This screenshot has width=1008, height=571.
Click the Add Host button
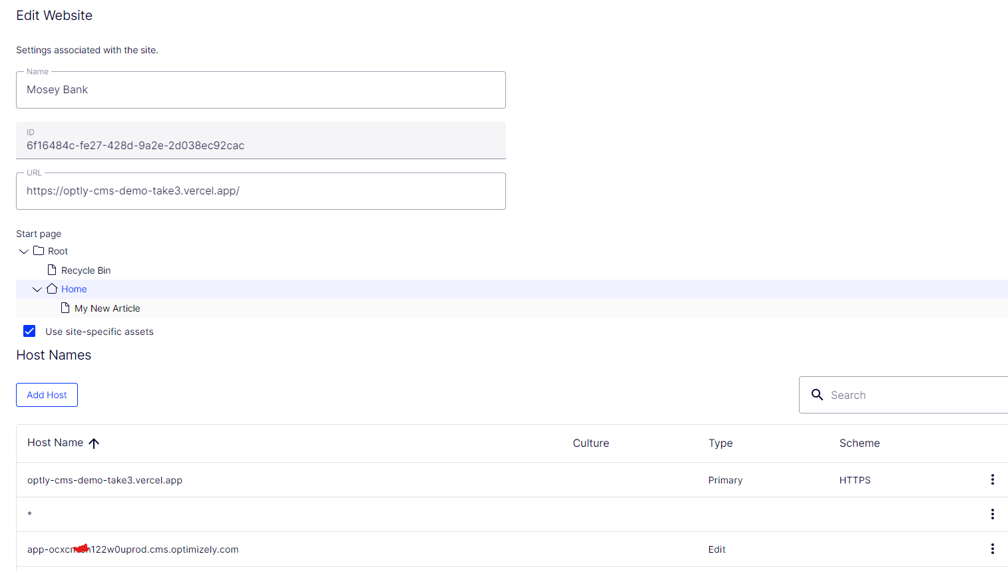point(47,395)
